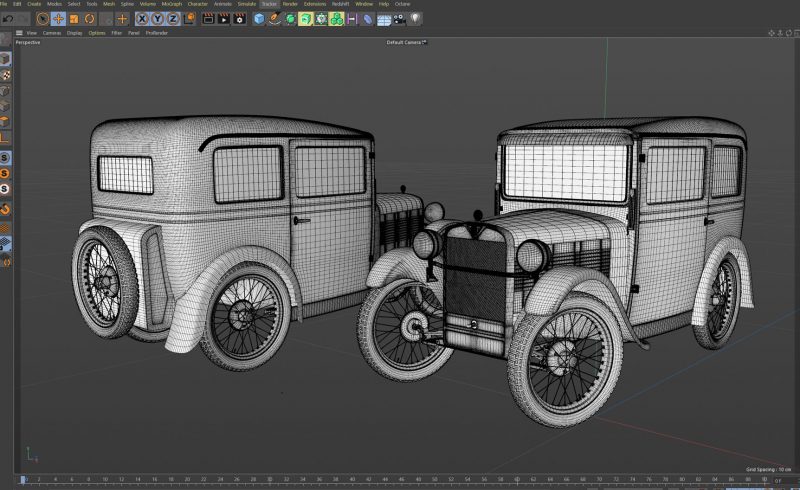Click viewport rotate navigation icon at top right
Screen dimensions: 800x490
point(789,33)
